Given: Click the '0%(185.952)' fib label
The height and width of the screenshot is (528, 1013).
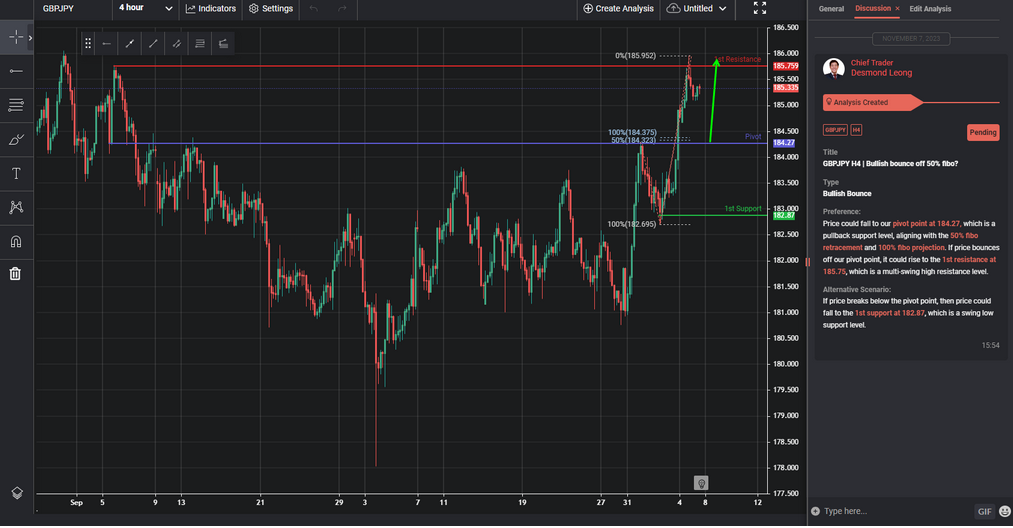Looking at the screenshot, I should tap(635, 56).
